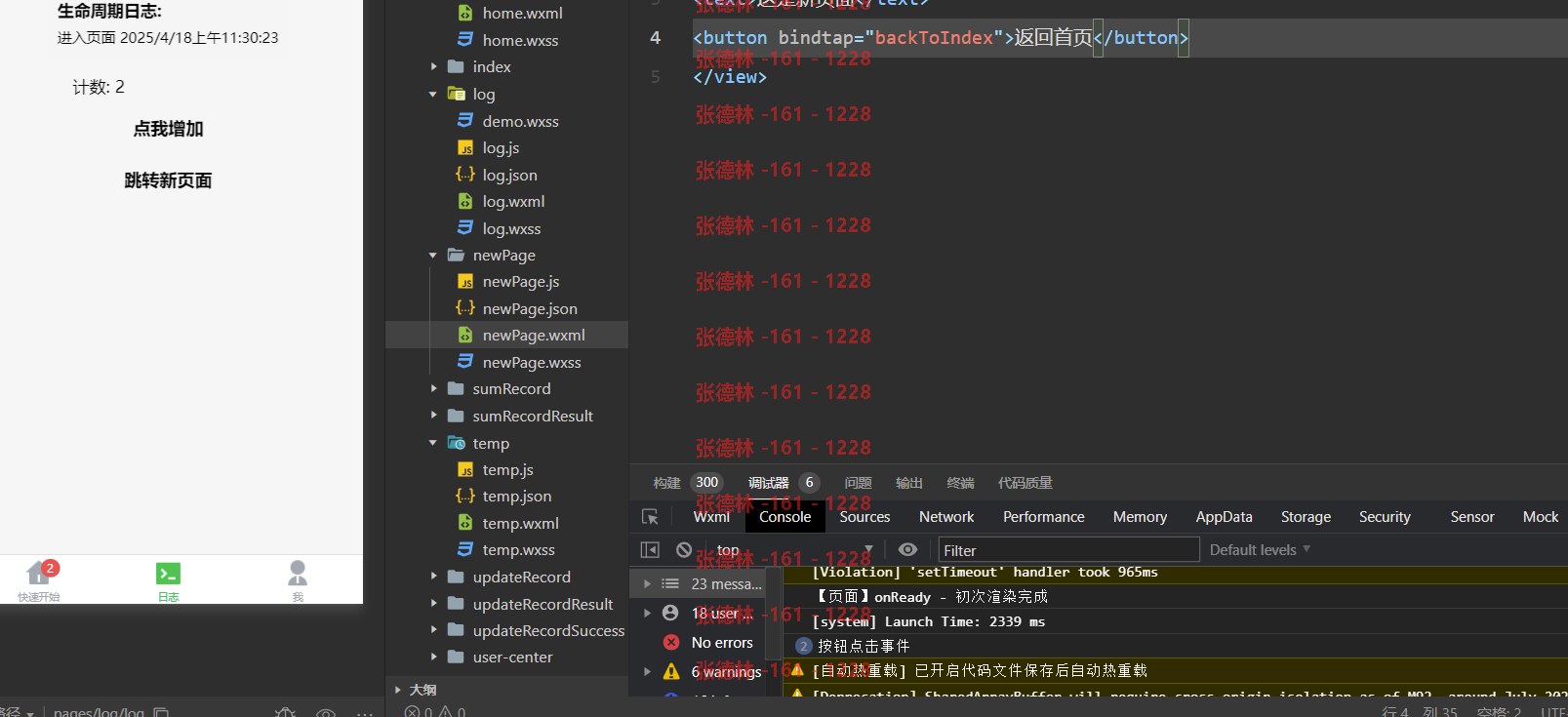This screenshot has width=1568, height=717.
Task: Click the console Filter input field
Action: coord(1068,550)
